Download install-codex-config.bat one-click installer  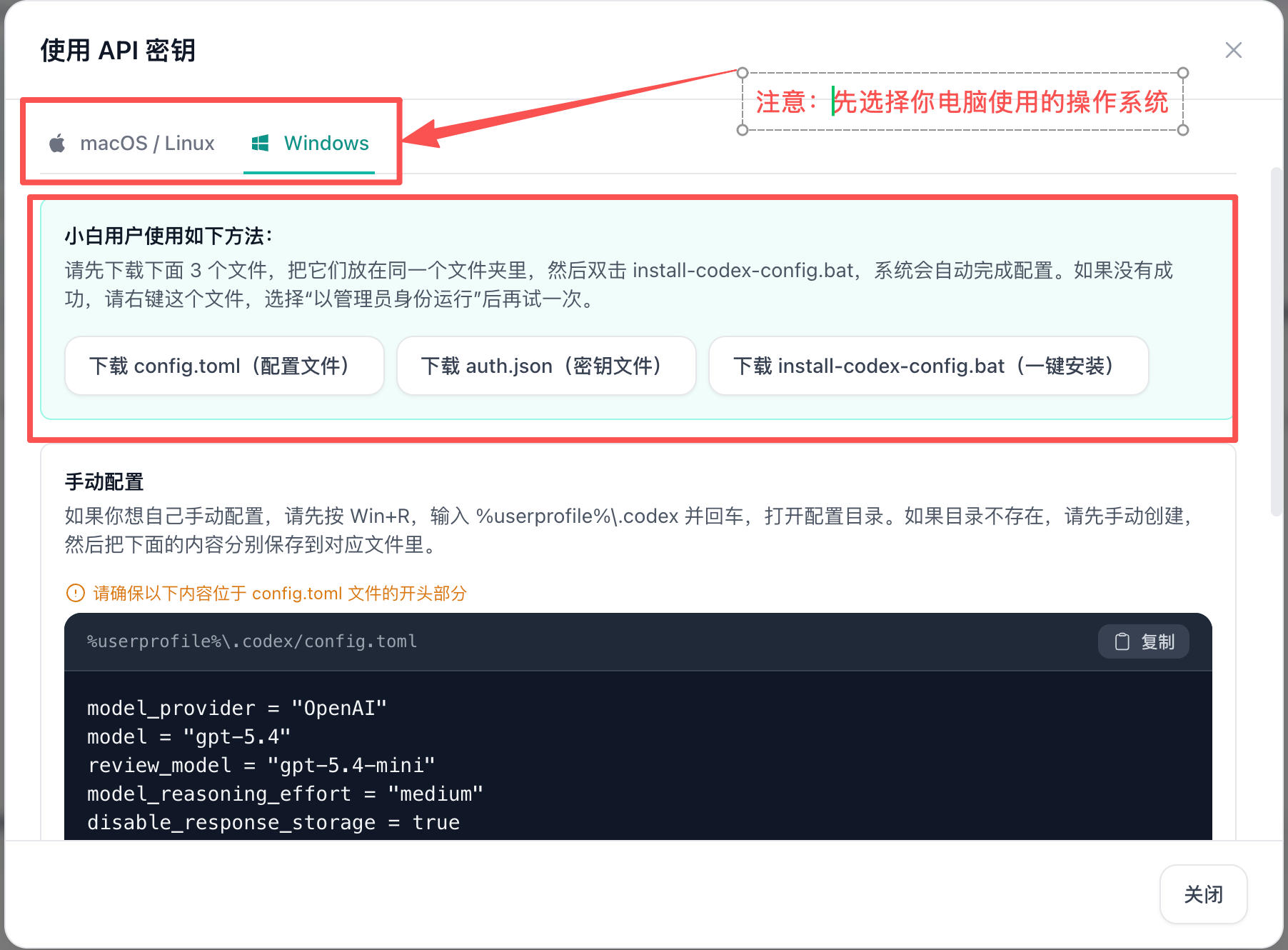tap(928, 366)
